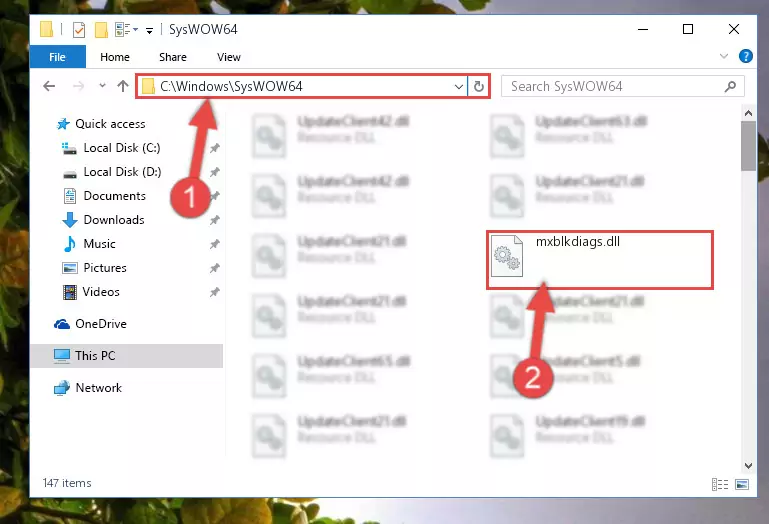Screen dimensions: 769x524
Task: Open Local Disk (D:) in sidebar
Action: point(122,172)
